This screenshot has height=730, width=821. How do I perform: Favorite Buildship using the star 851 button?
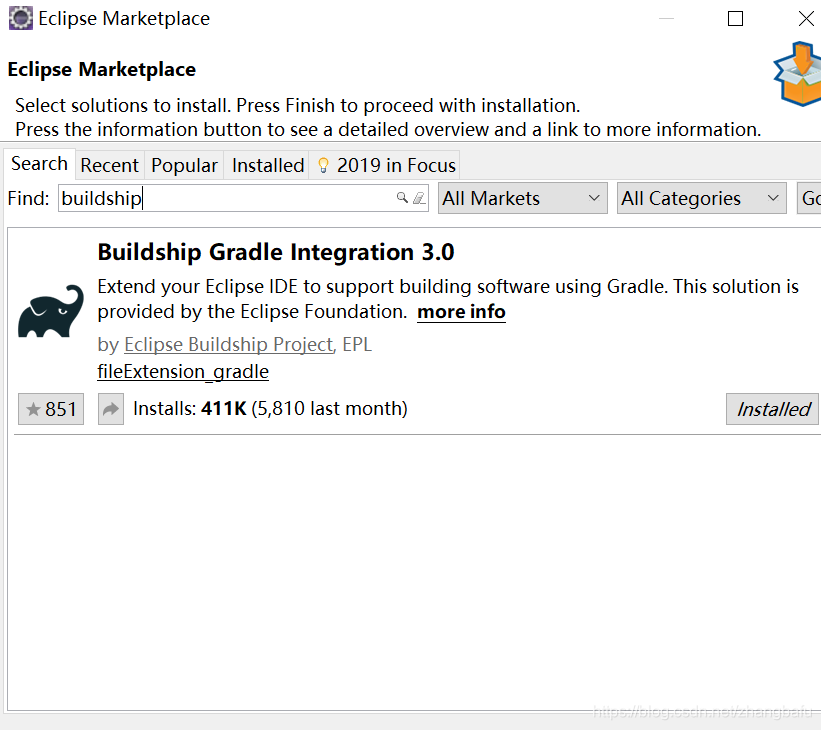51,409
